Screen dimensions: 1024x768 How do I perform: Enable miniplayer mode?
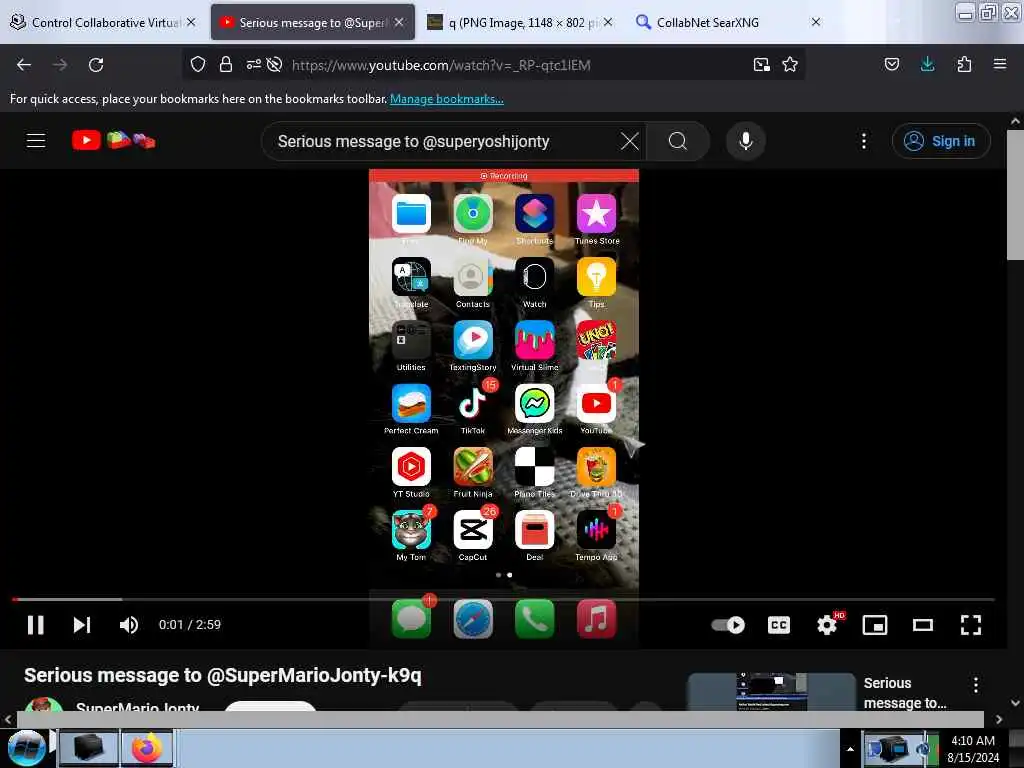[874, 625]
